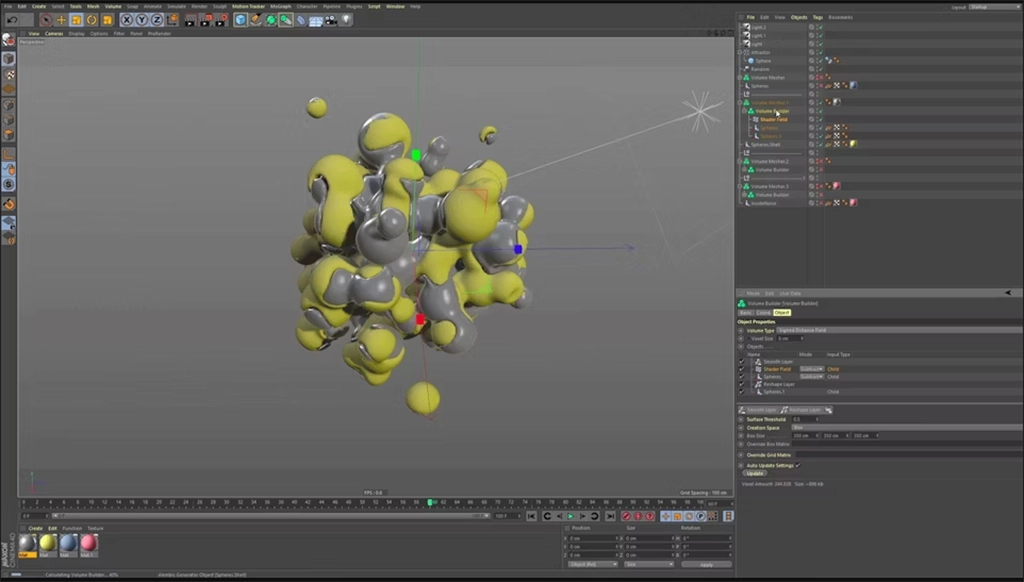Click the Camera object icon
Image resolution: width=1024 pixels, height=582 pixels.
pos(331,20)
